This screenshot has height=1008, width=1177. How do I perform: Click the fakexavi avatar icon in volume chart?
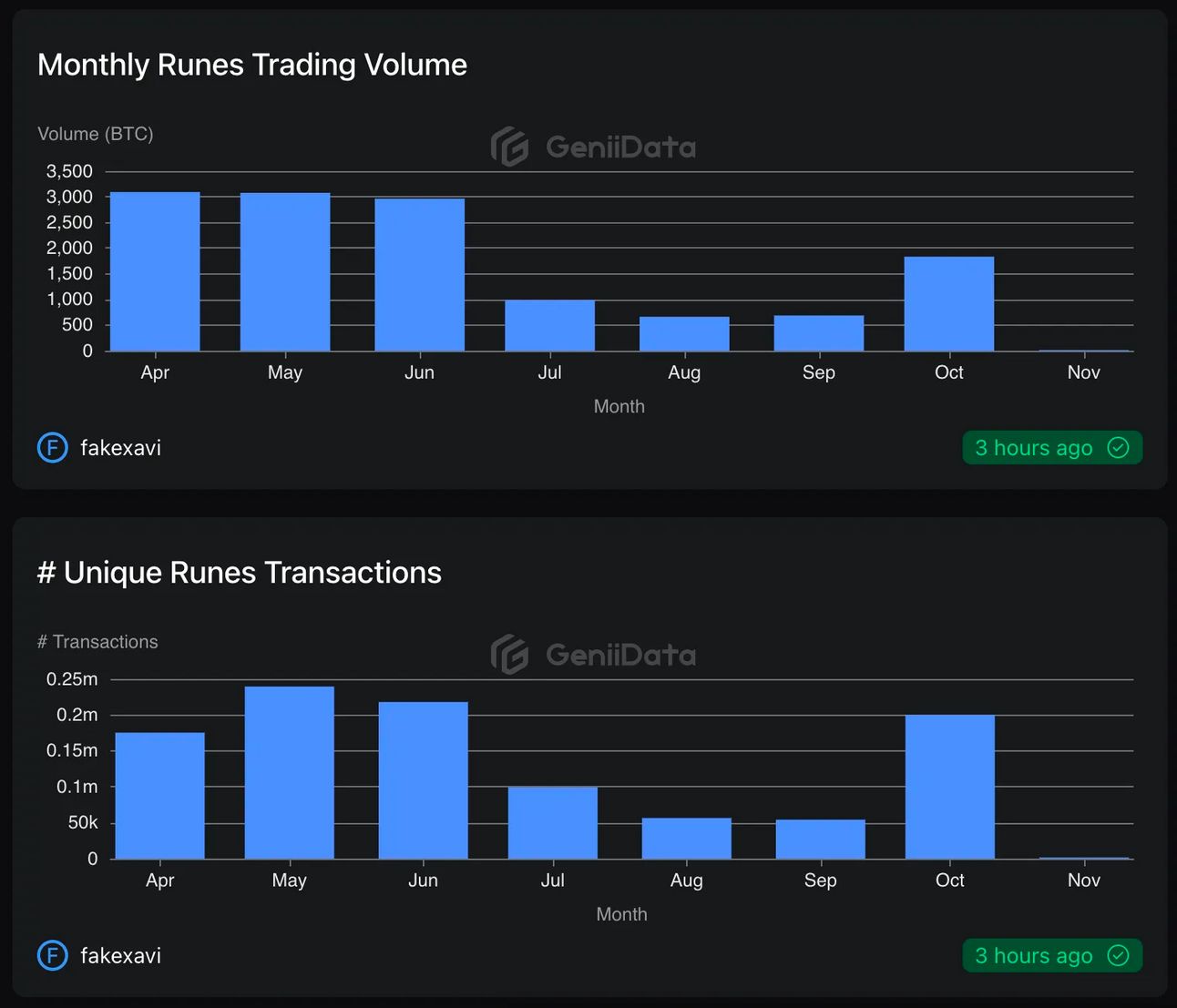point(53,447)
